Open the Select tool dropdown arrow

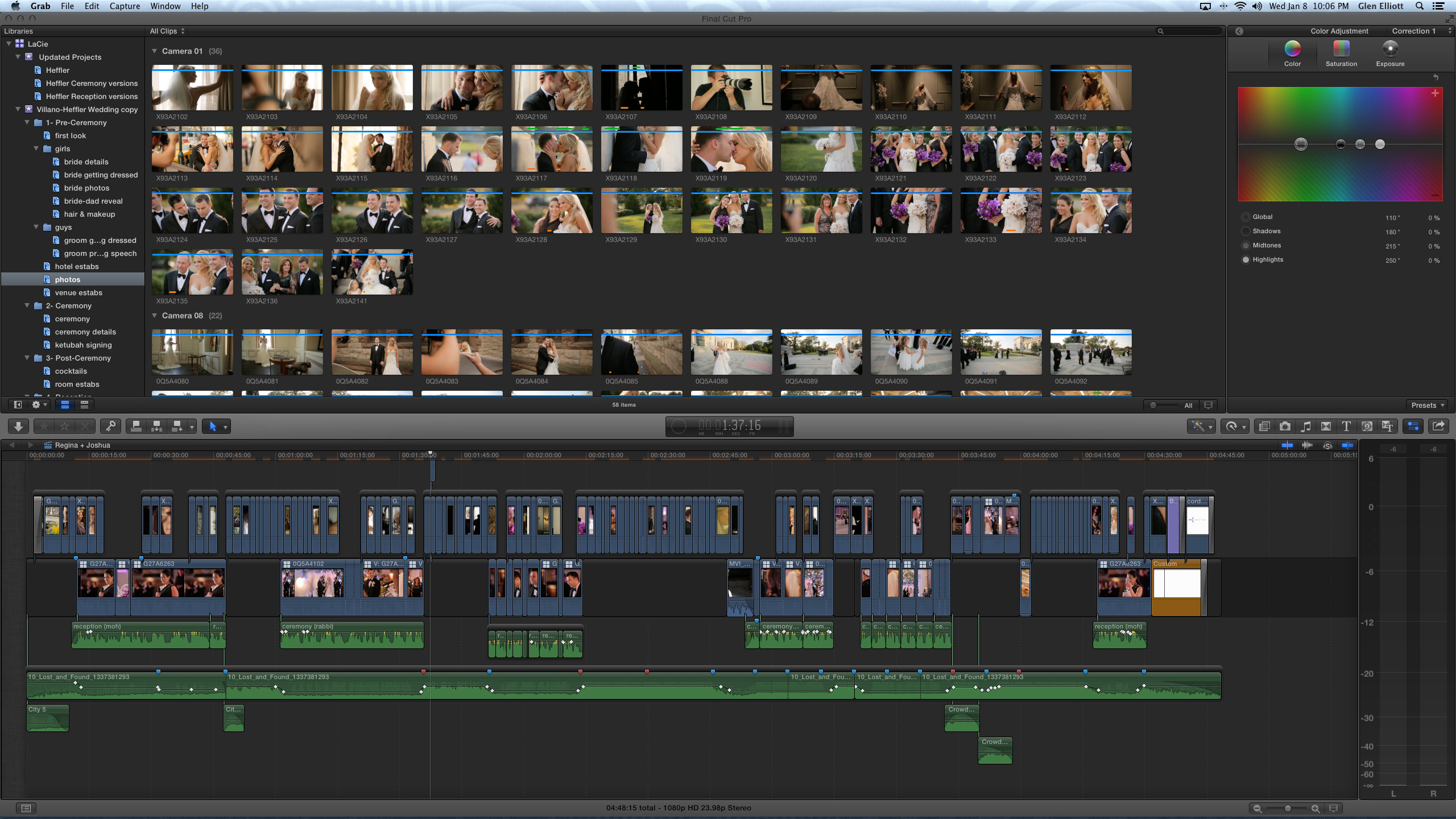pyautogui.click(x=226, y=427)
